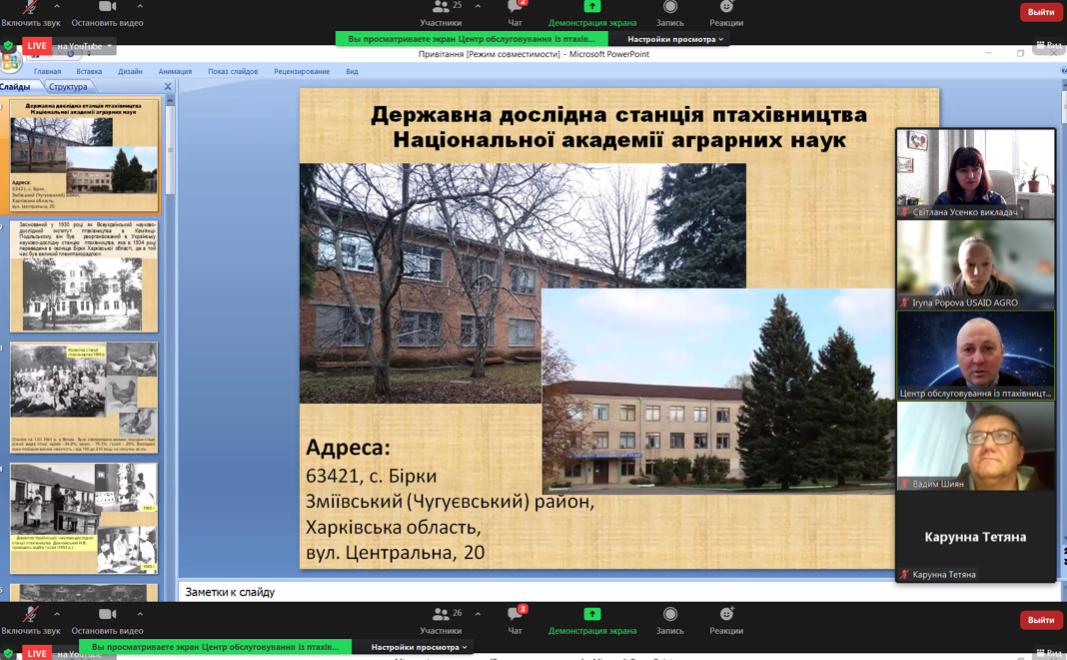Switch to the Анимация ribbon tab
1067x660 pixels.
coord(175,71)
